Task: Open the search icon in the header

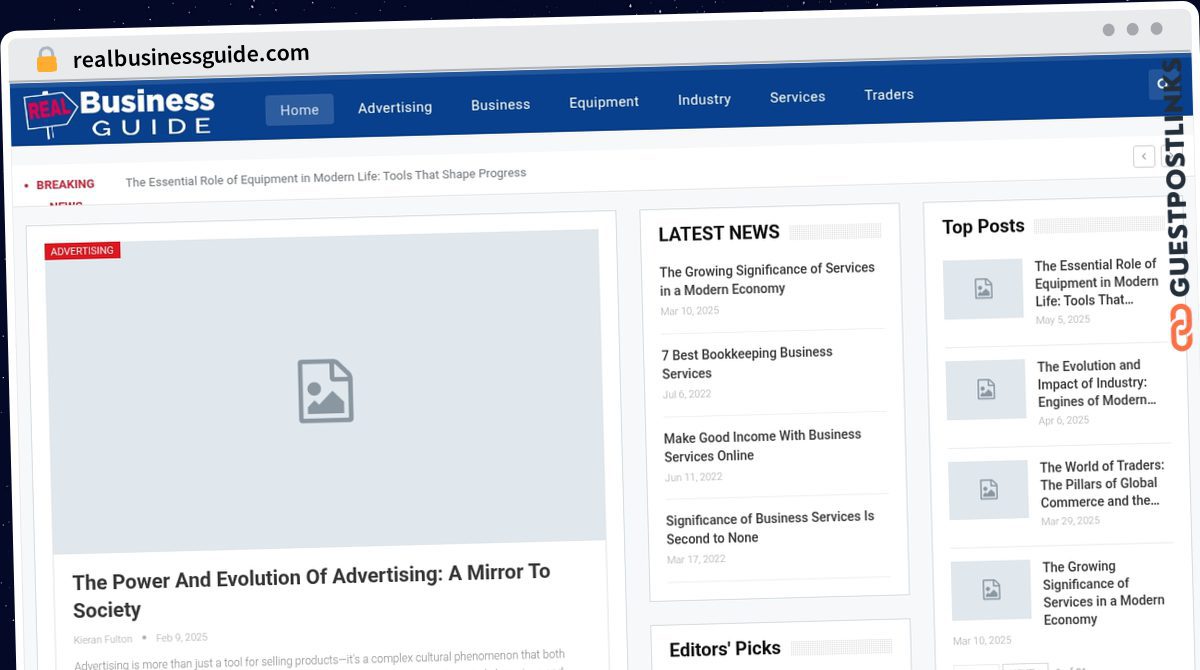Action: (1161, 84)
